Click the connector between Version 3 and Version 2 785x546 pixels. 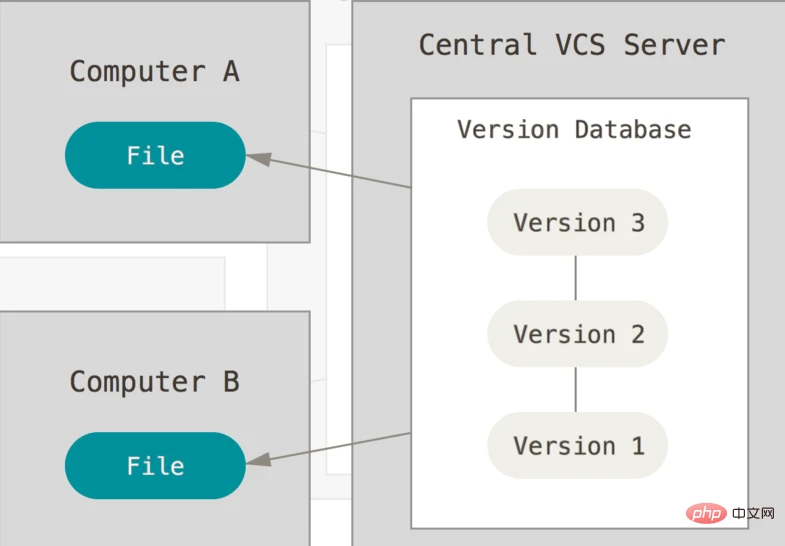(575, 278)
